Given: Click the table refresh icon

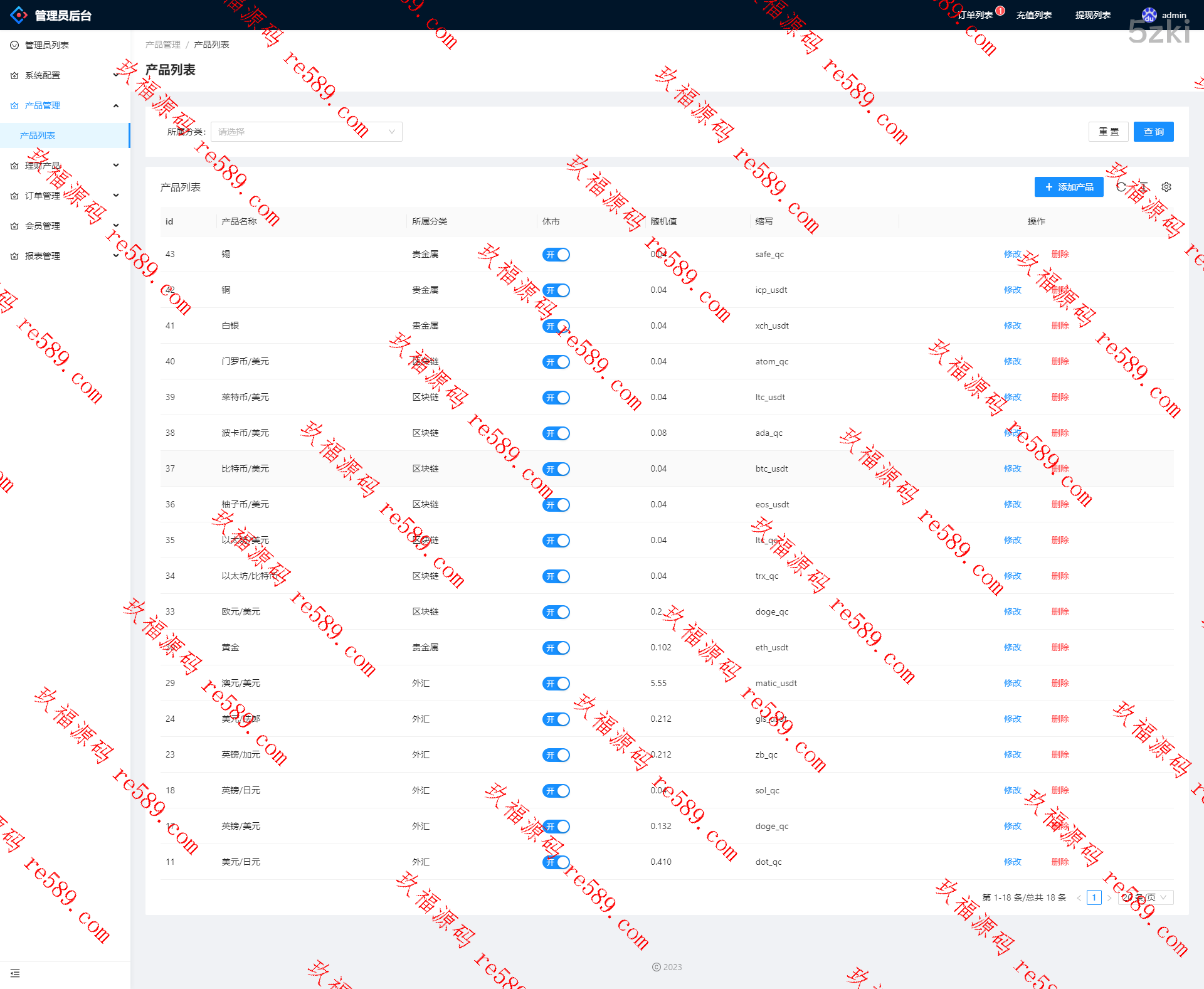Looking at the screenshot, I should (1121, 187).
